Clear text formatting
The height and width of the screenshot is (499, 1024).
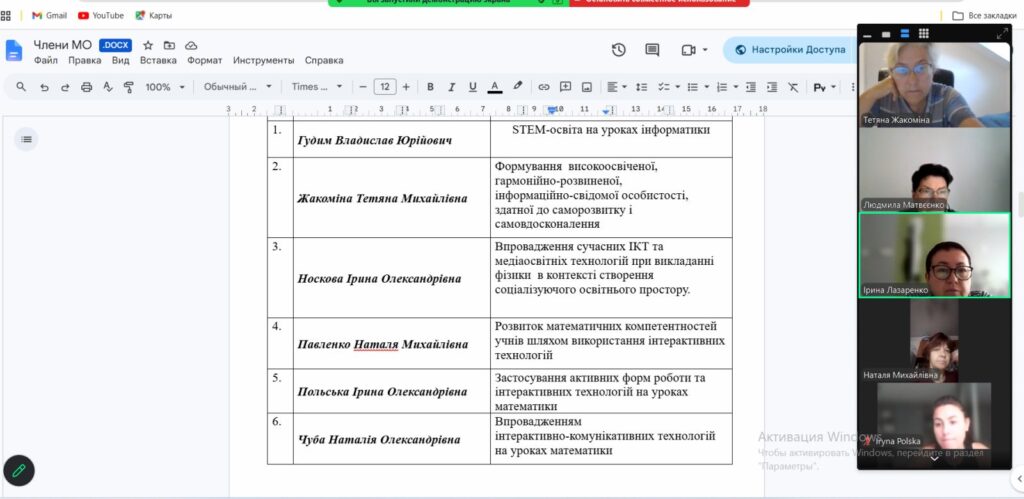pos(793,86)
